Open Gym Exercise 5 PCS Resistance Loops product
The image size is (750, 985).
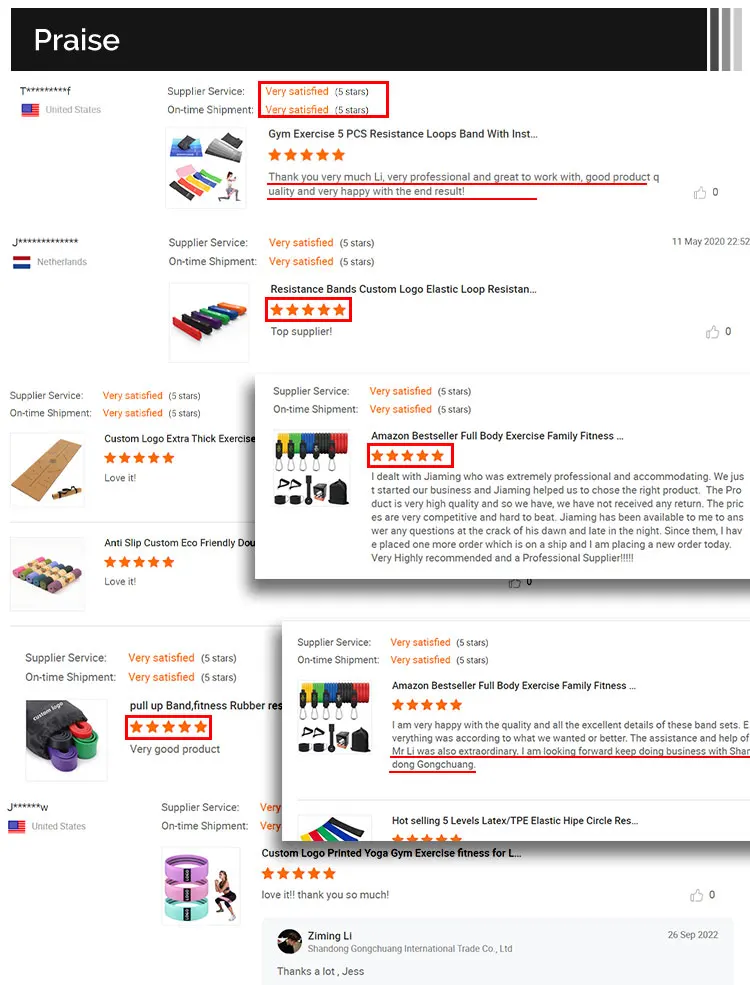pyautogui.click(x=403, y=134)
